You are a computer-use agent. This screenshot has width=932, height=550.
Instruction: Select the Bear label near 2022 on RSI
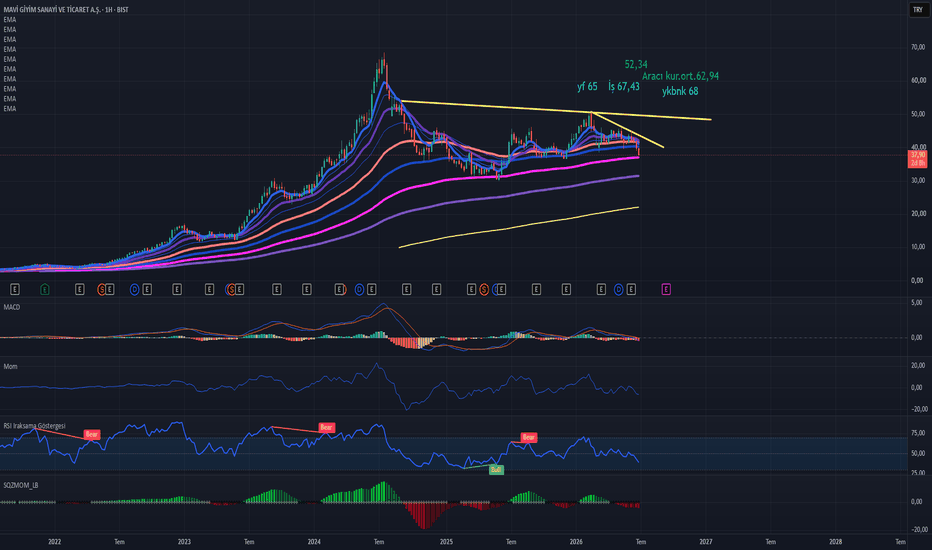[x=92, y=435]
